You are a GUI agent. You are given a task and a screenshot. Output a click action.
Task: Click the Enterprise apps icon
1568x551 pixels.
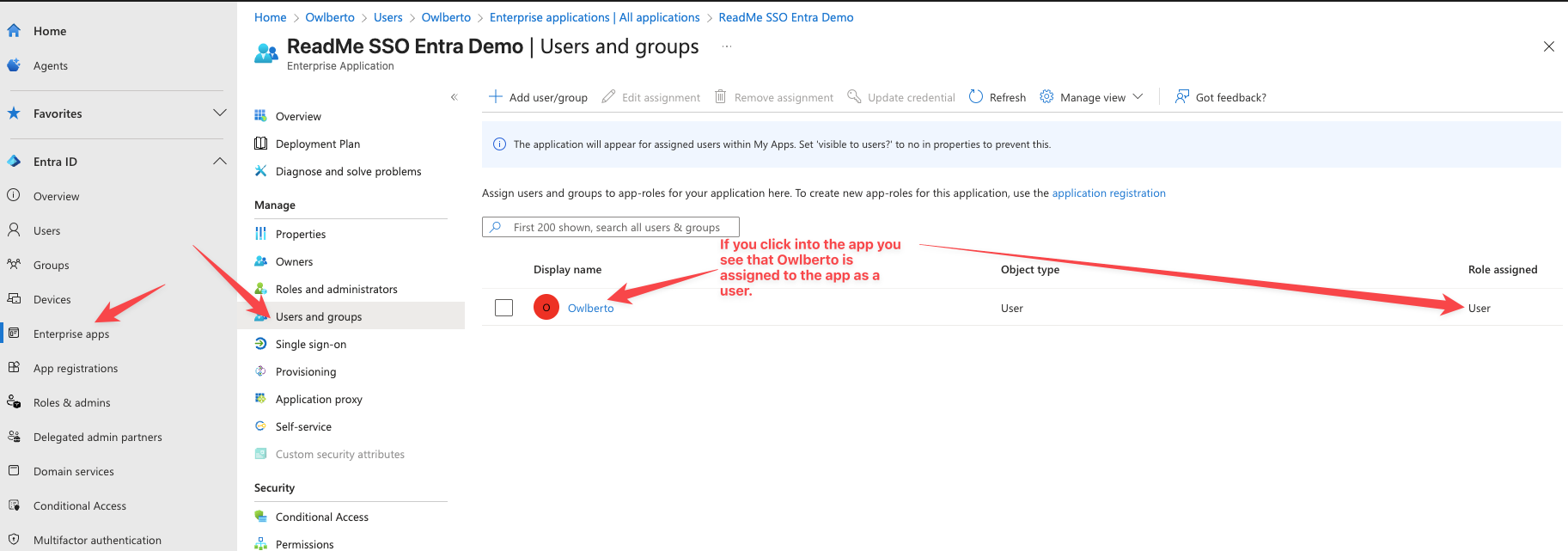pos(14,334)
